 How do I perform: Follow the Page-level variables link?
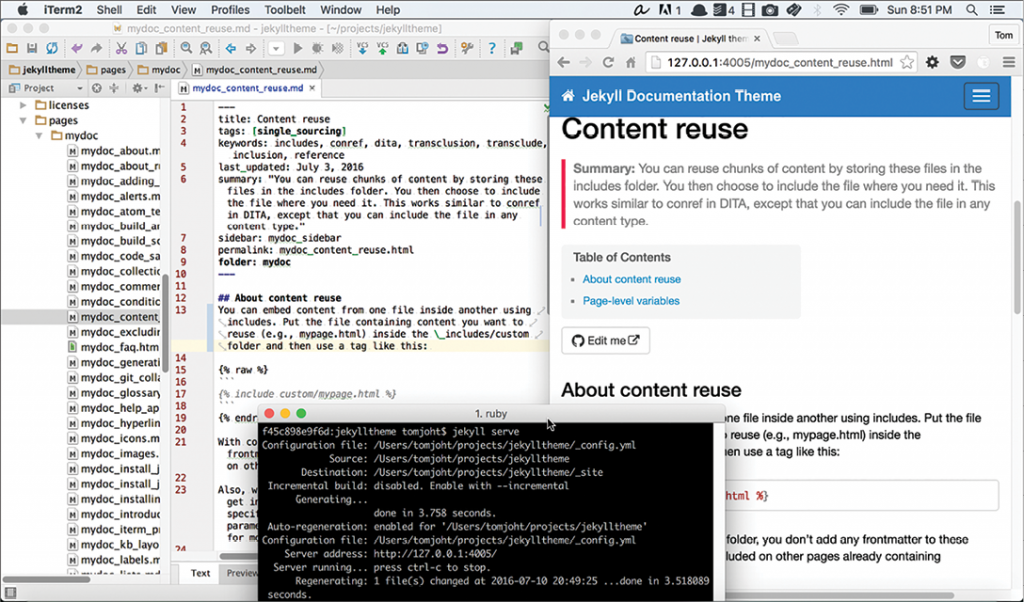631,301
